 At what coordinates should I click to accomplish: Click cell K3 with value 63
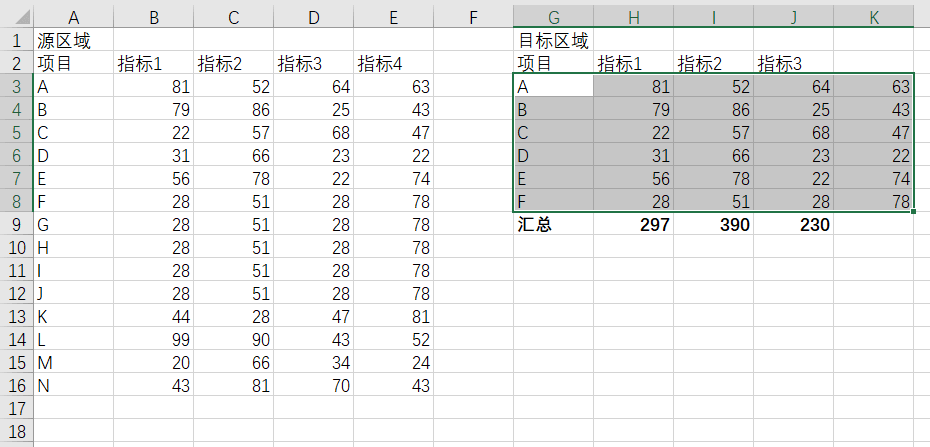[x=874, y=87]
